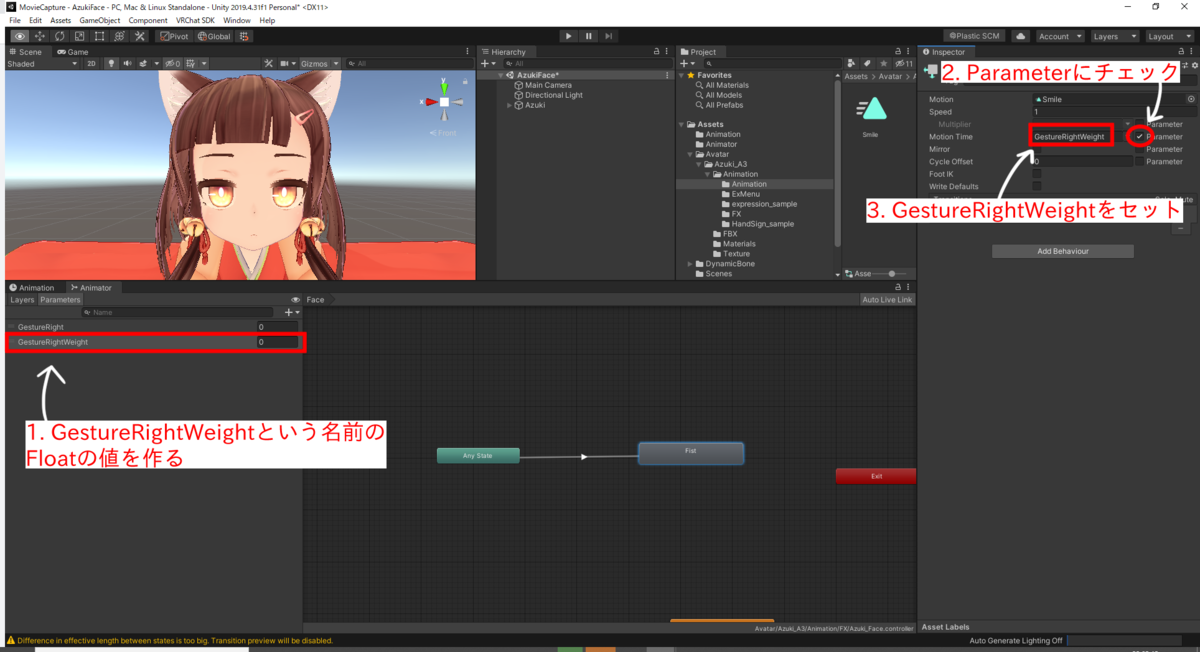This screenshot has width=1200, height=652.
Task: Toggle the grid snapping icon
Action: [x=244, y=36]
